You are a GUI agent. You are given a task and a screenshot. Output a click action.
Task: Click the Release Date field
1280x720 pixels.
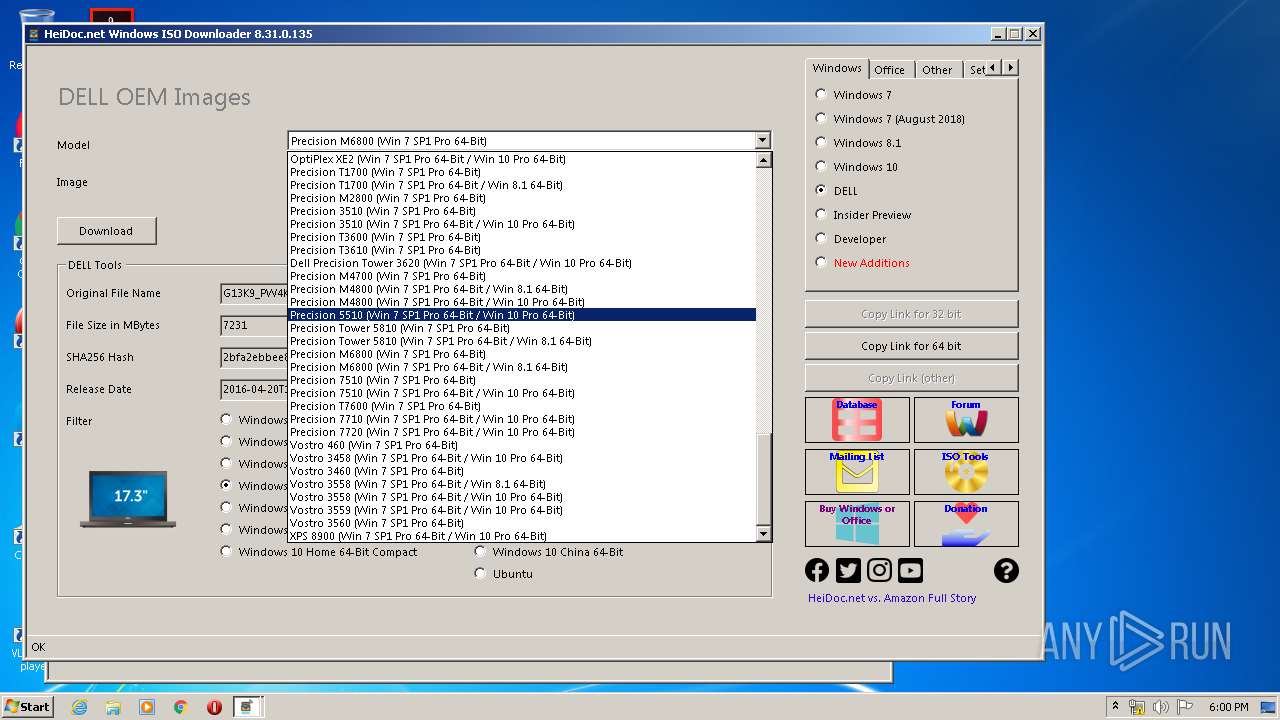(x=254, y=389)
